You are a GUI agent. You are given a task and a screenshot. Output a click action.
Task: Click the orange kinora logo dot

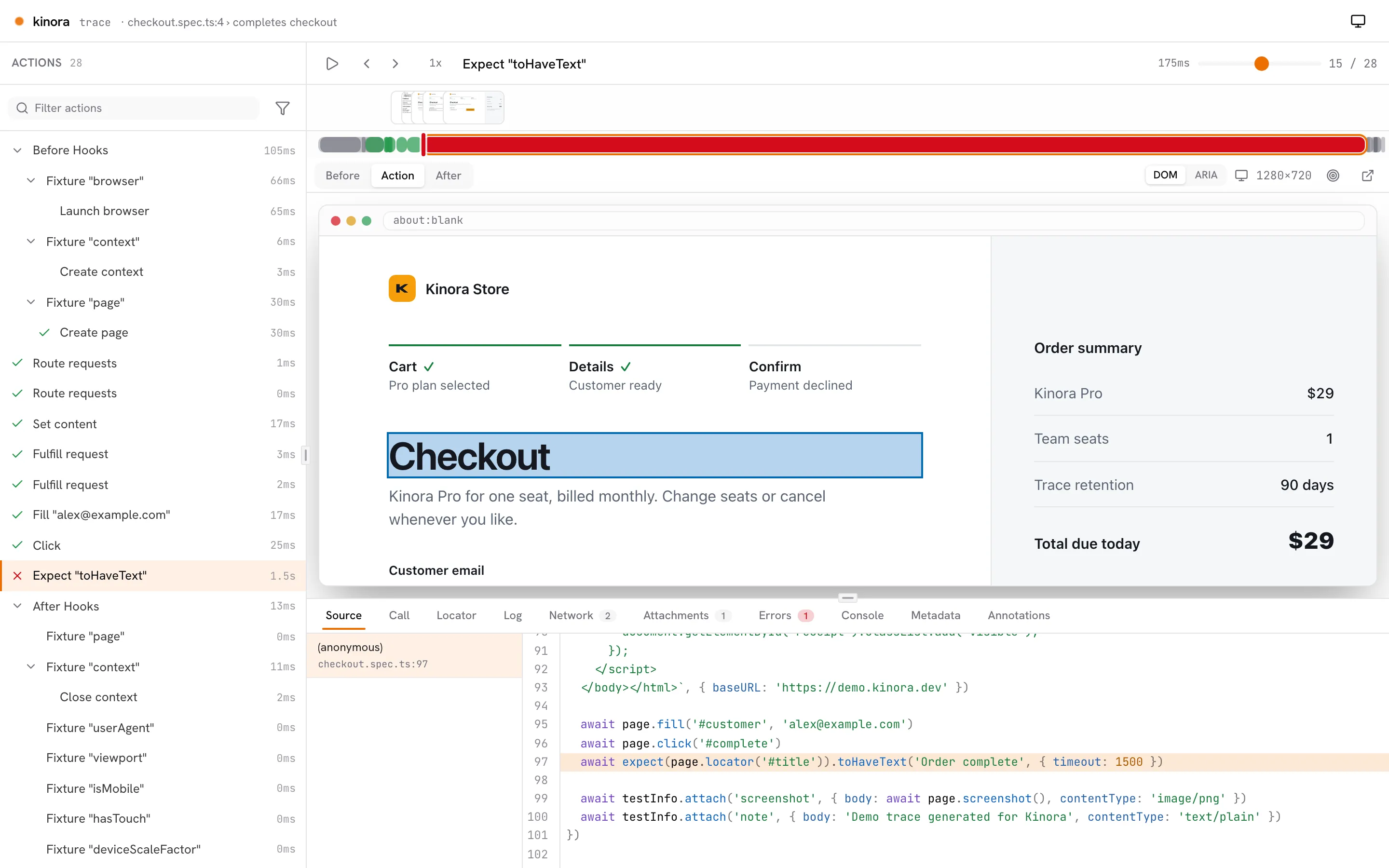(19, 22)
